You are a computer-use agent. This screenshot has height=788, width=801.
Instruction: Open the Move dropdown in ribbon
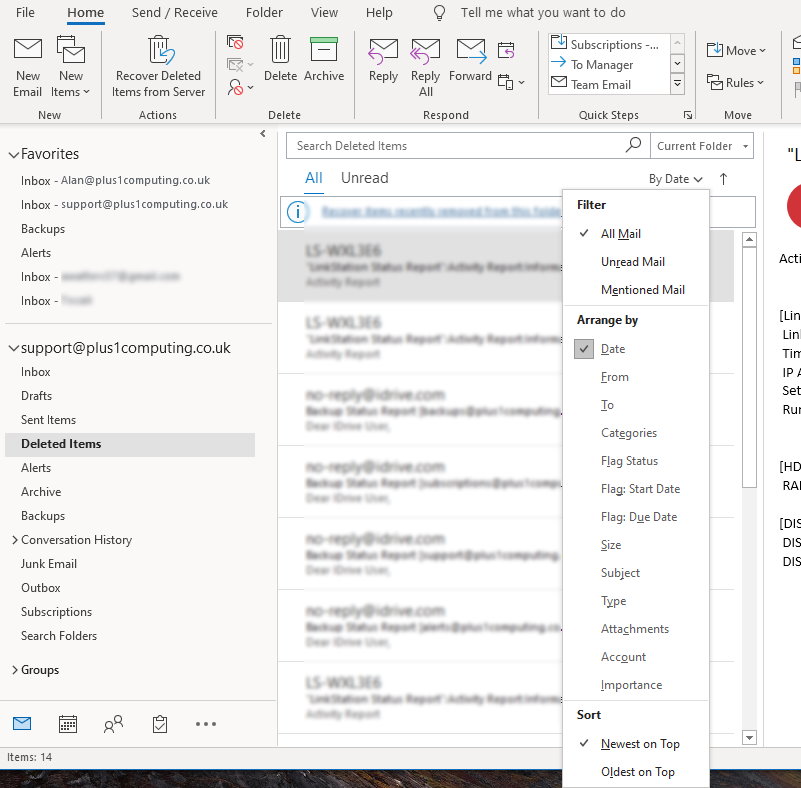[x=736, y=51]
